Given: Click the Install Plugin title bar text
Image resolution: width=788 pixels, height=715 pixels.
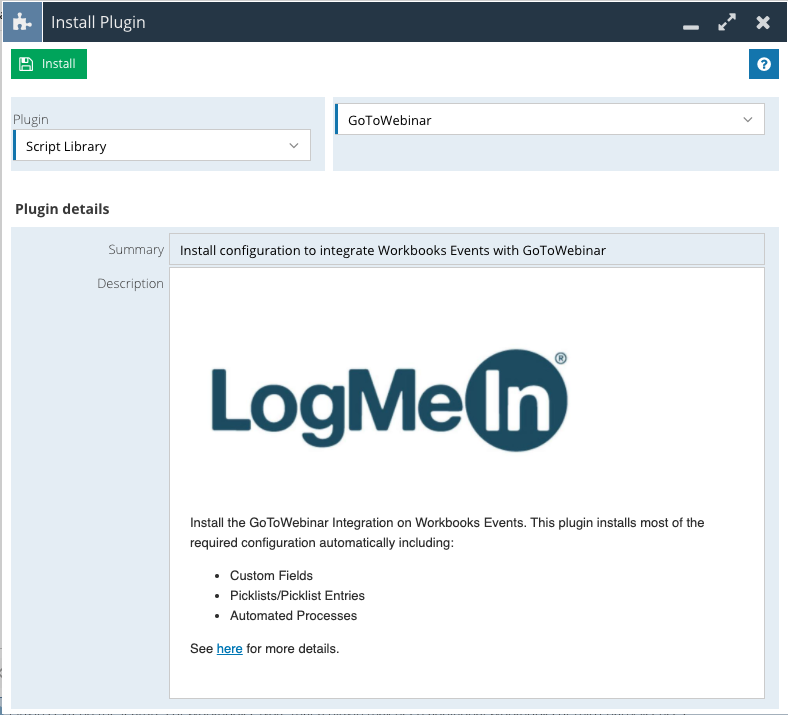Looking at the screenshot, I should point(98,22).
